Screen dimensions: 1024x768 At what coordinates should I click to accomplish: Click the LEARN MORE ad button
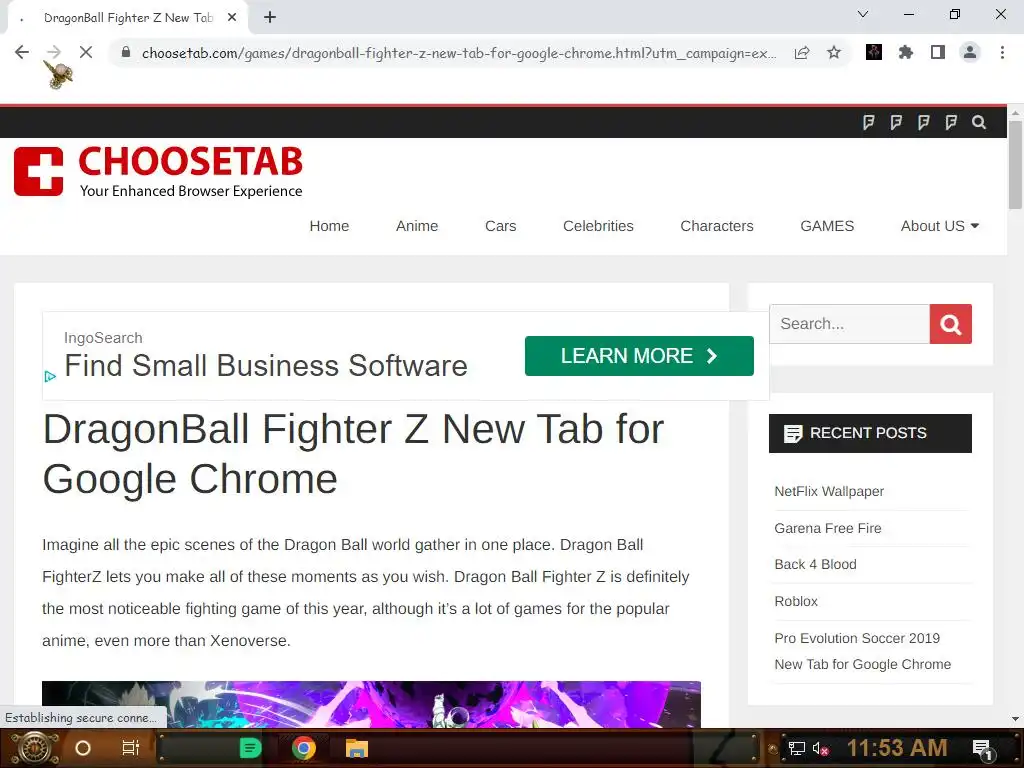[639, 356]
